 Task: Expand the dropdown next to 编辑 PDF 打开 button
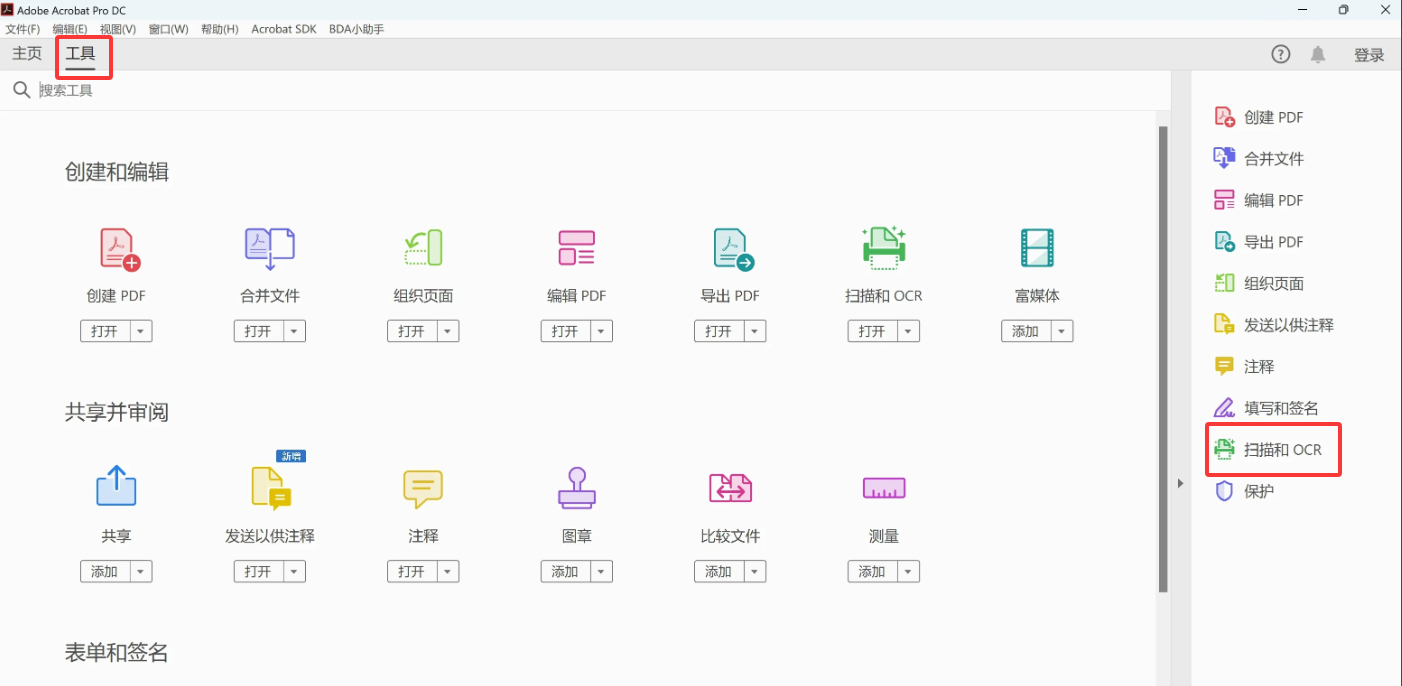tap(600, 330)
